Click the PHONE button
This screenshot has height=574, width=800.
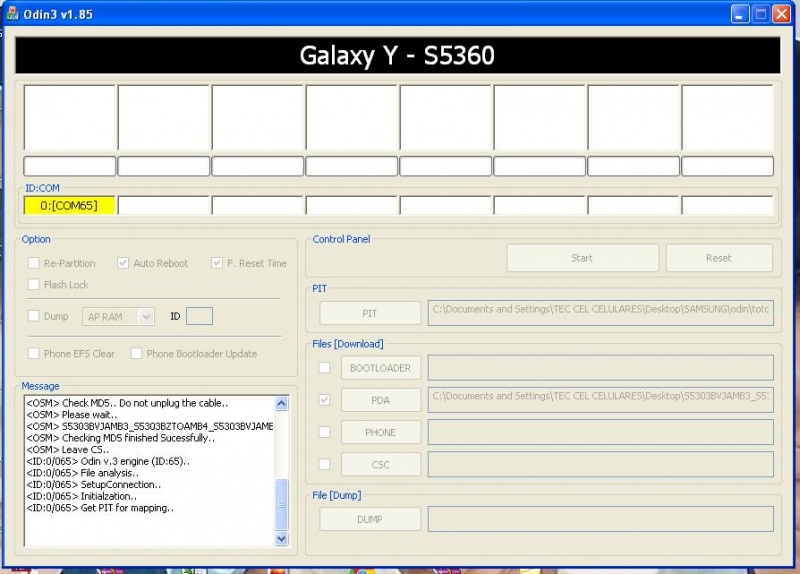(x=381, y=432)
